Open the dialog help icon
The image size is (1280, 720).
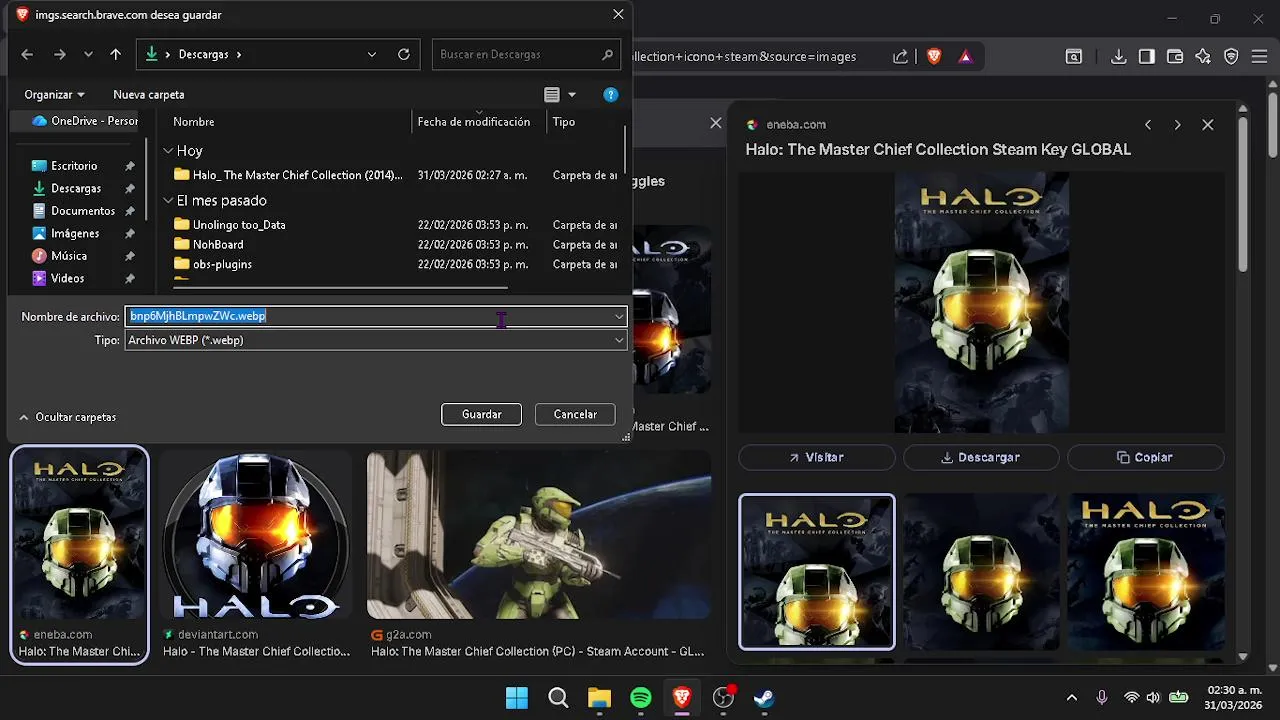[x=611, y=95]
